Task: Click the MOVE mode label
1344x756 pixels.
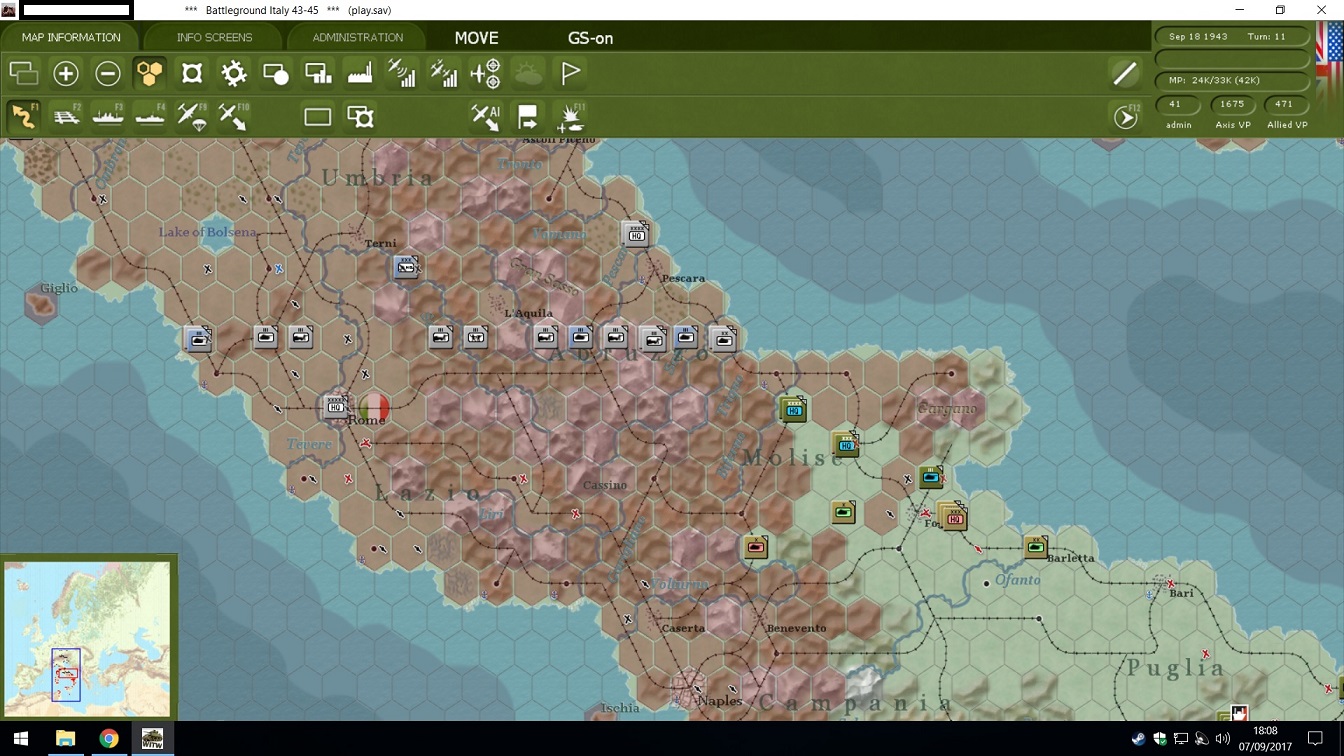Action: coord(476,38)
